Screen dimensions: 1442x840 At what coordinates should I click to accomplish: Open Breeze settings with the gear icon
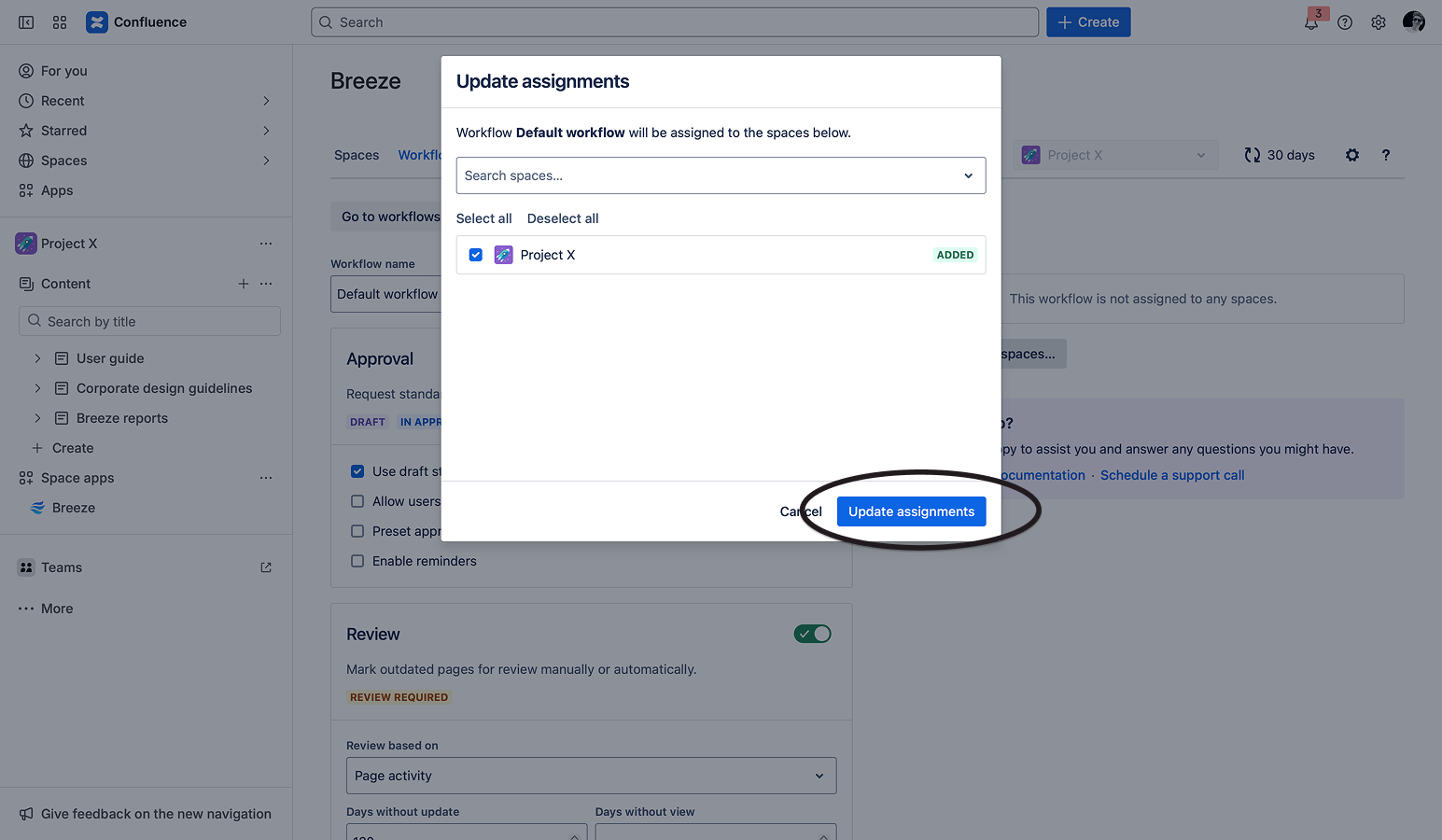[x=1351, y=155]
